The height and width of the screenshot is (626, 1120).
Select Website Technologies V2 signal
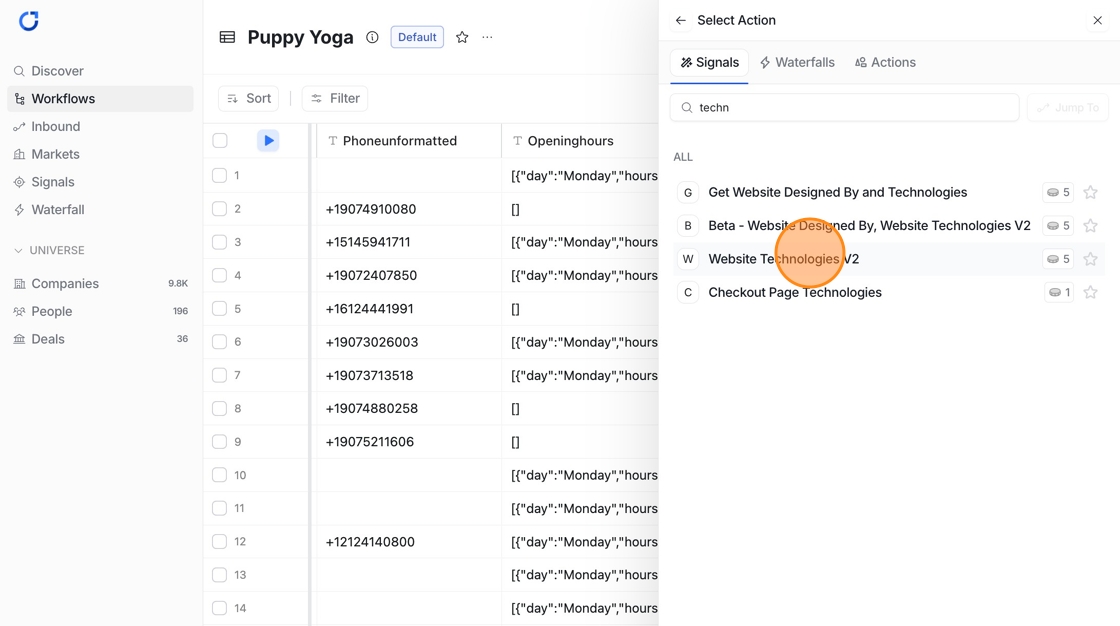(x=784, y=259)
